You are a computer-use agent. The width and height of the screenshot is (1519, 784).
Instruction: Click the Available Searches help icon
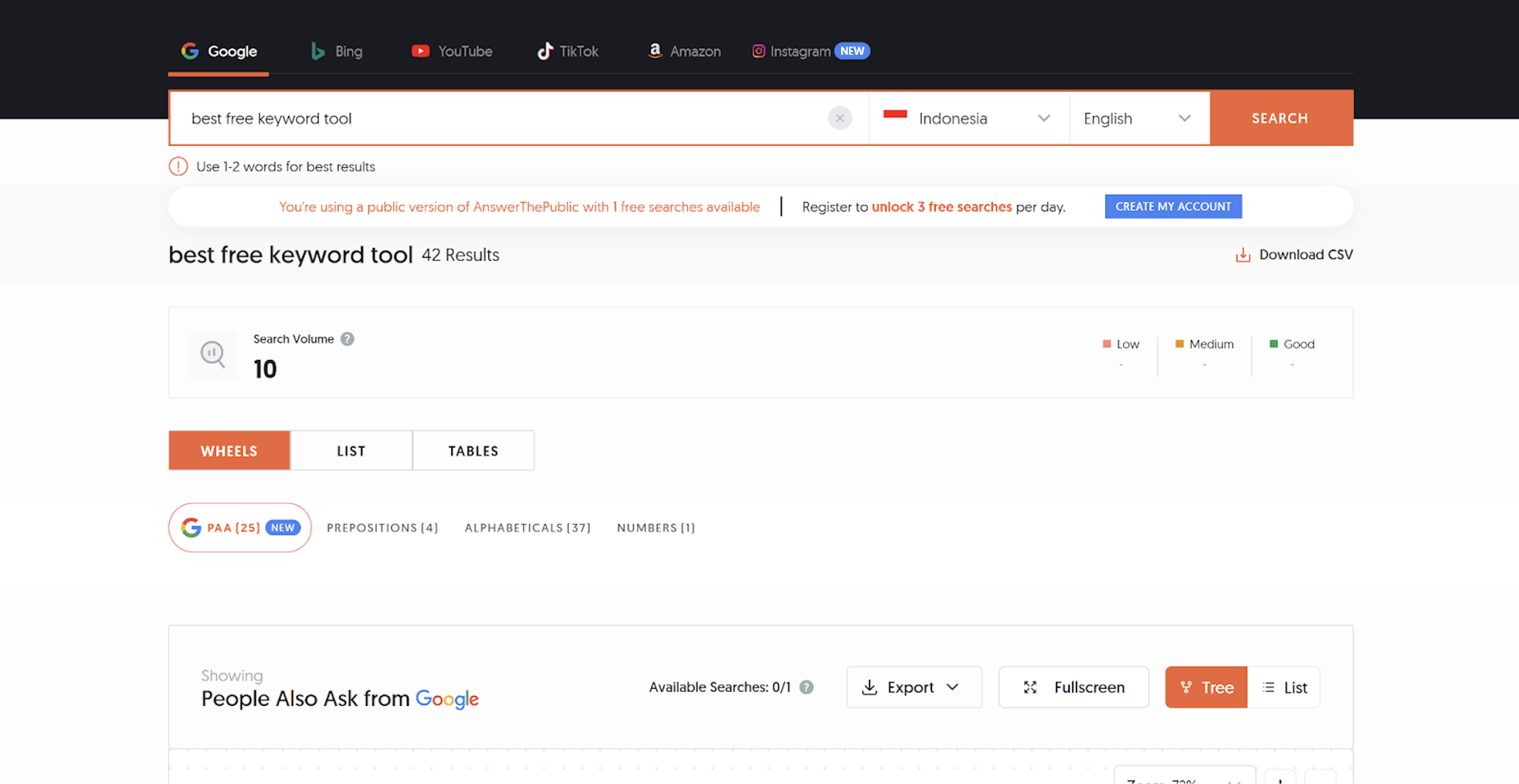click(x=806, y=687)
